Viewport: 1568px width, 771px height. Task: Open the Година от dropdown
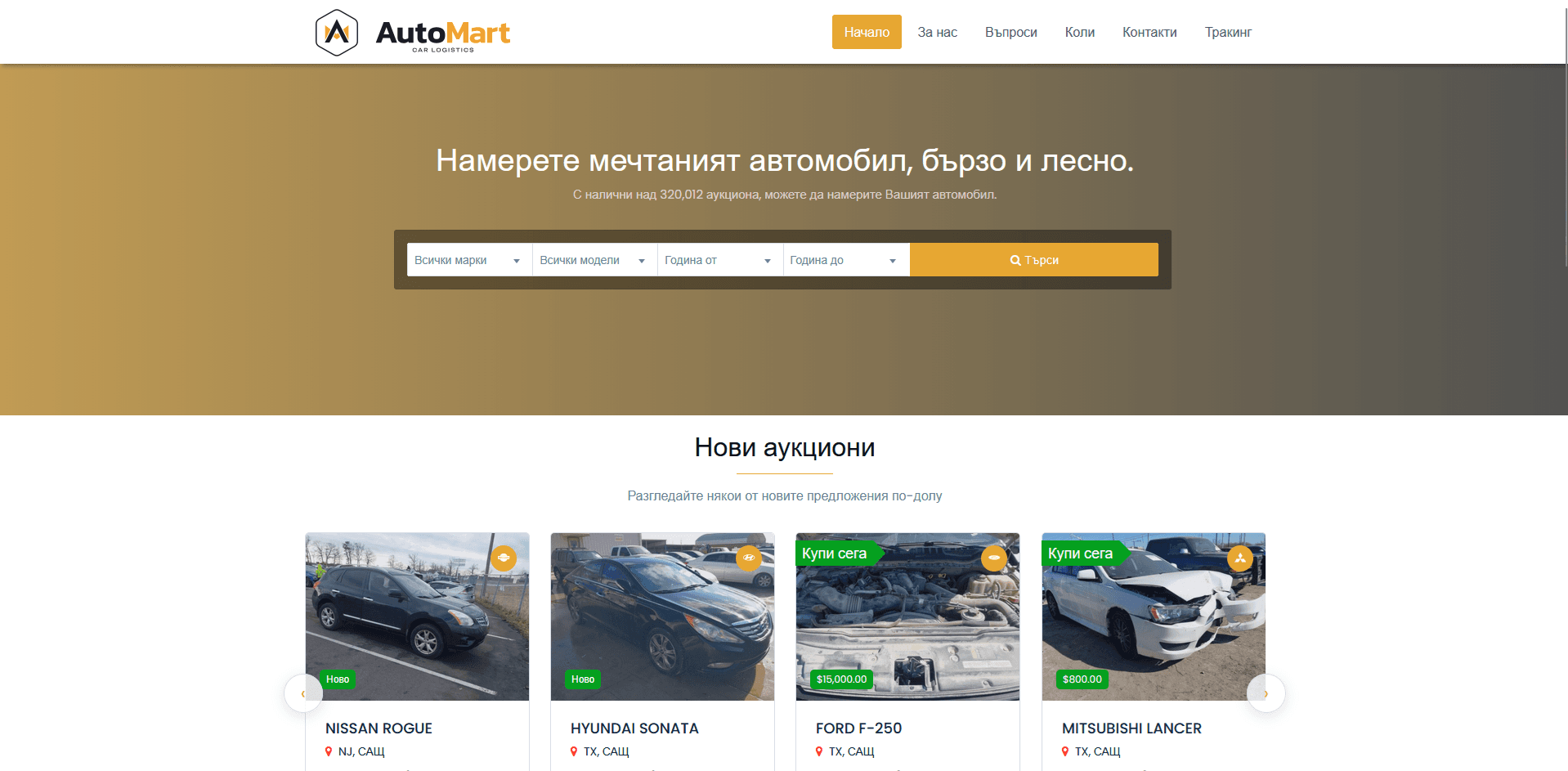pyautogui.click(x=719, y=259)
